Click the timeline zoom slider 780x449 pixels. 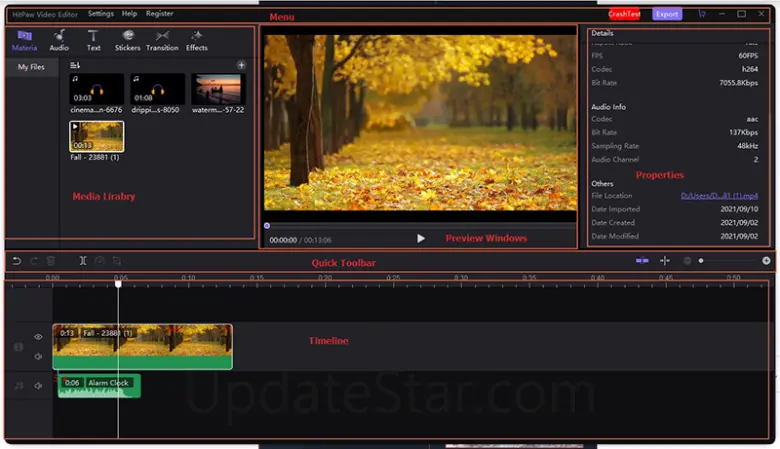click(x=730, y=260)
